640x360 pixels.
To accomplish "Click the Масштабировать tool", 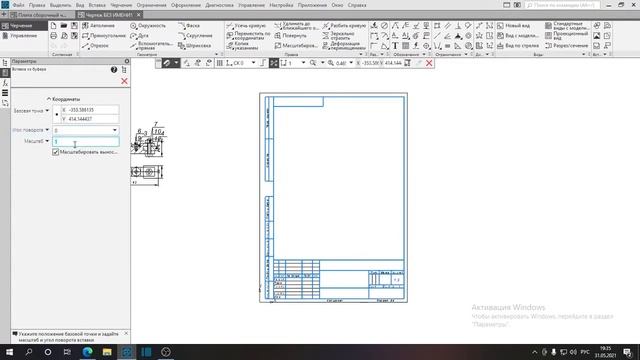I will click(x=296, y=46).
